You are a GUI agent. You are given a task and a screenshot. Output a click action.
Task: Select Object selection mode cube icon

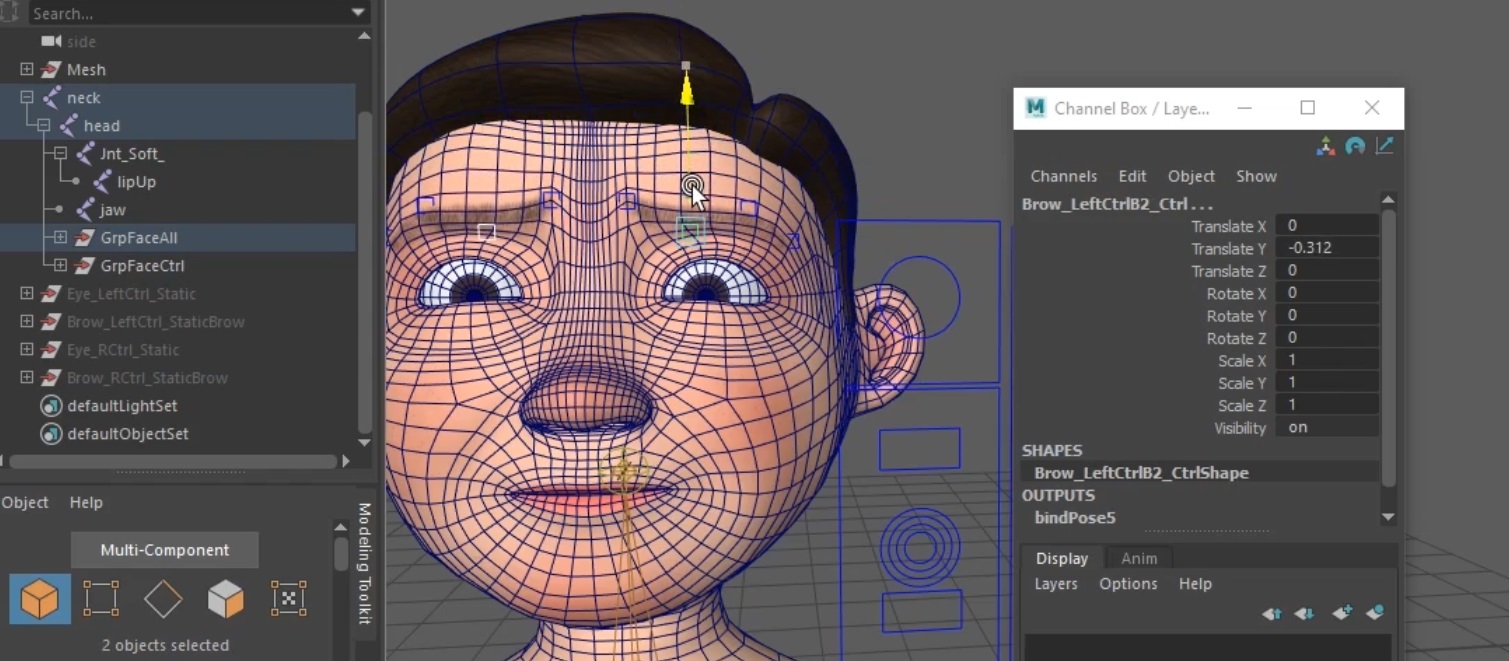coord(40,599)
